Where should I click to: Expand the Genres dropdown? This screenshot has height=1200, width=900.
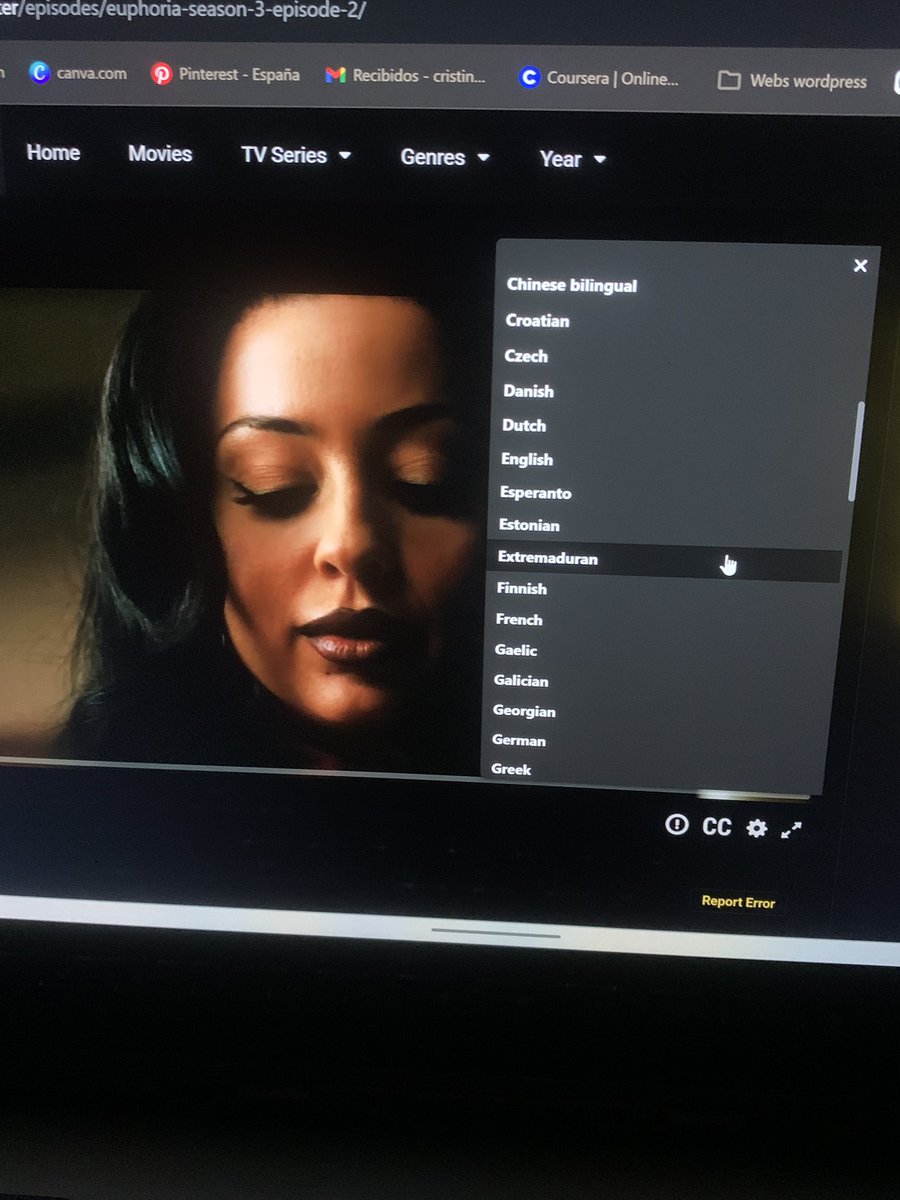[445, 157]
